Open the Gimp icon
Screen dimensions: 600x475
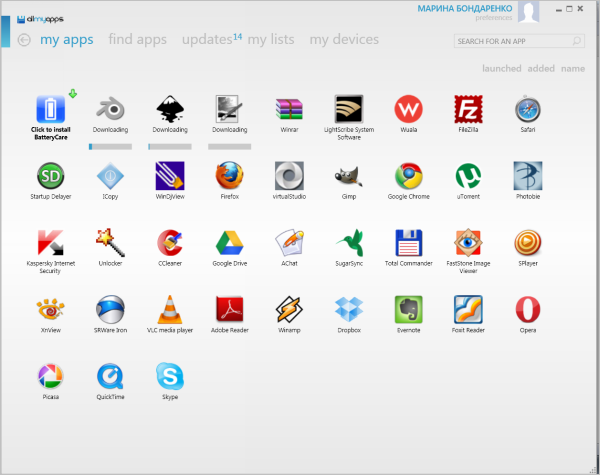(349, 176)
